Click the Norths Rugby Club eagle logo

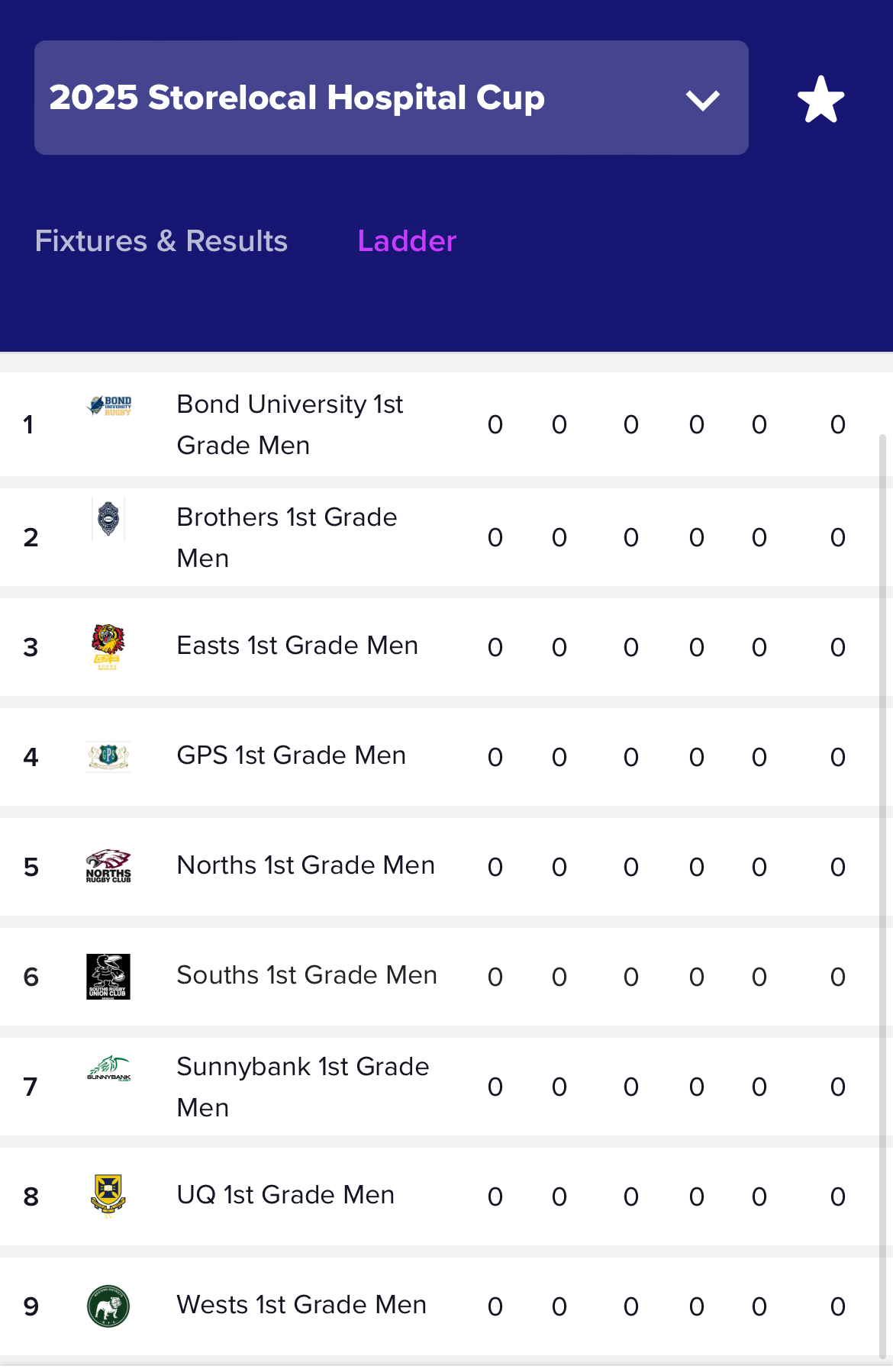108,866
